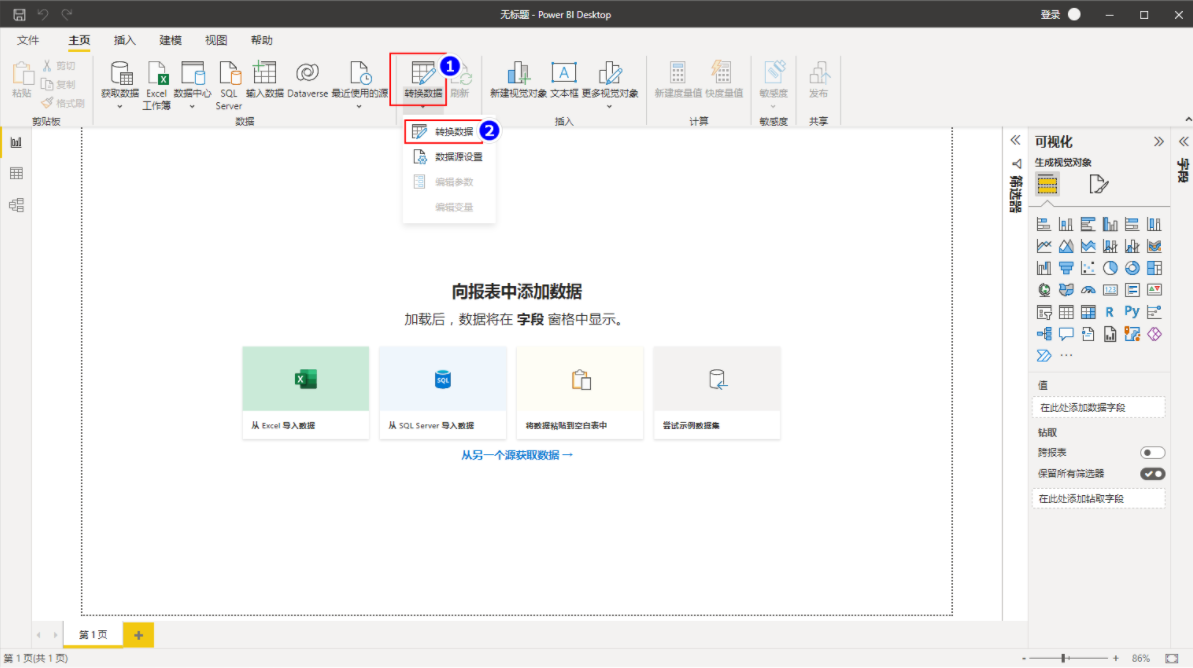The width and height of the screenshot is (1193, 668).
Task: Open the 从另一个源获取数据 link
Action: click(517, 455)
